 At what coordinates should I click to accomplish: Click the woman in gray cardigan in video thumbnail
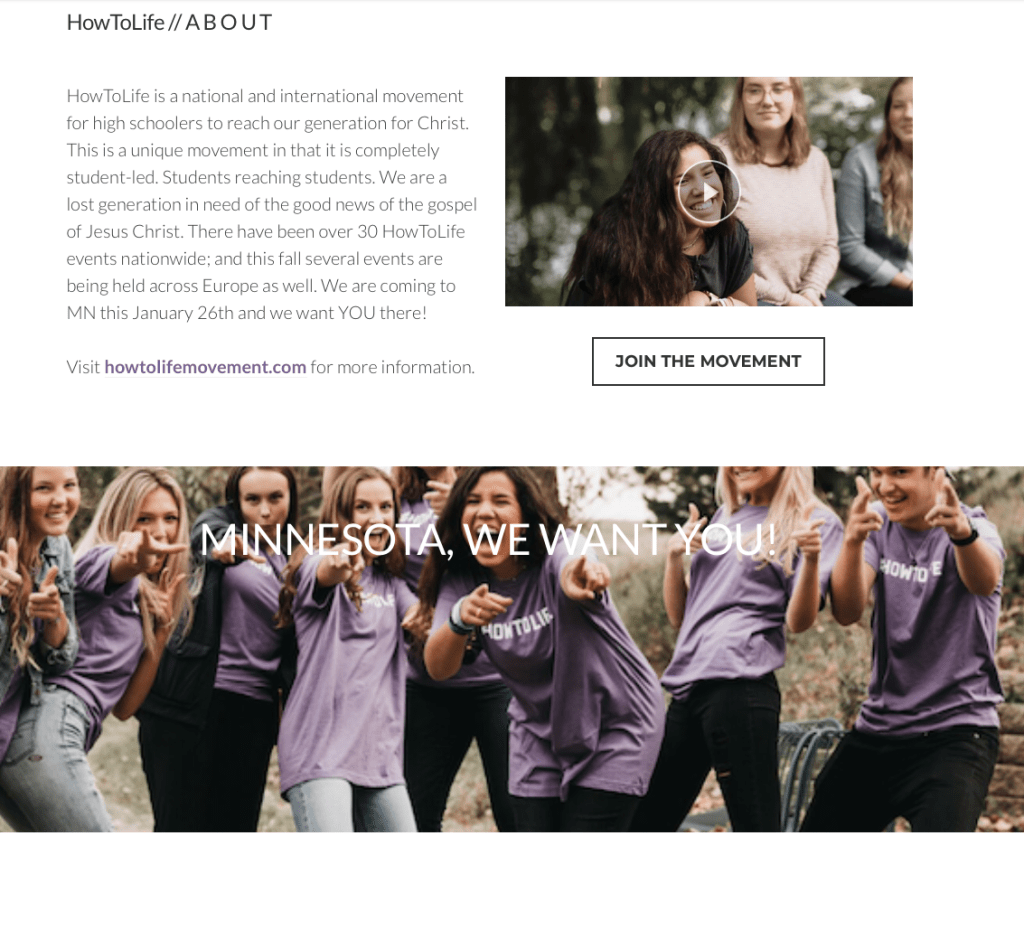pos(878,196)
